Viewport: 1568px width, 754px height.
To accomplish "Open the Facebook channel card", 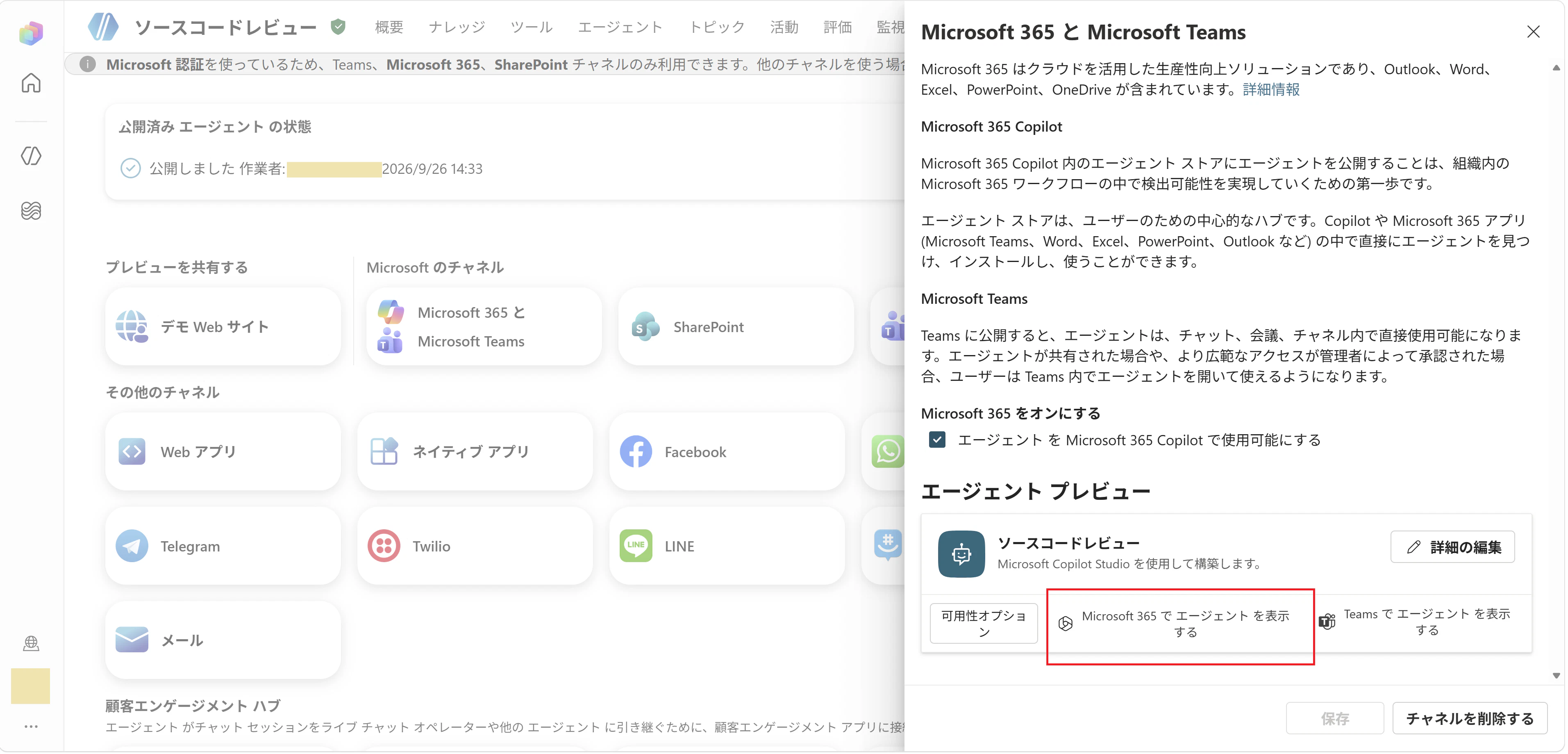I will (x=727, y=452).
